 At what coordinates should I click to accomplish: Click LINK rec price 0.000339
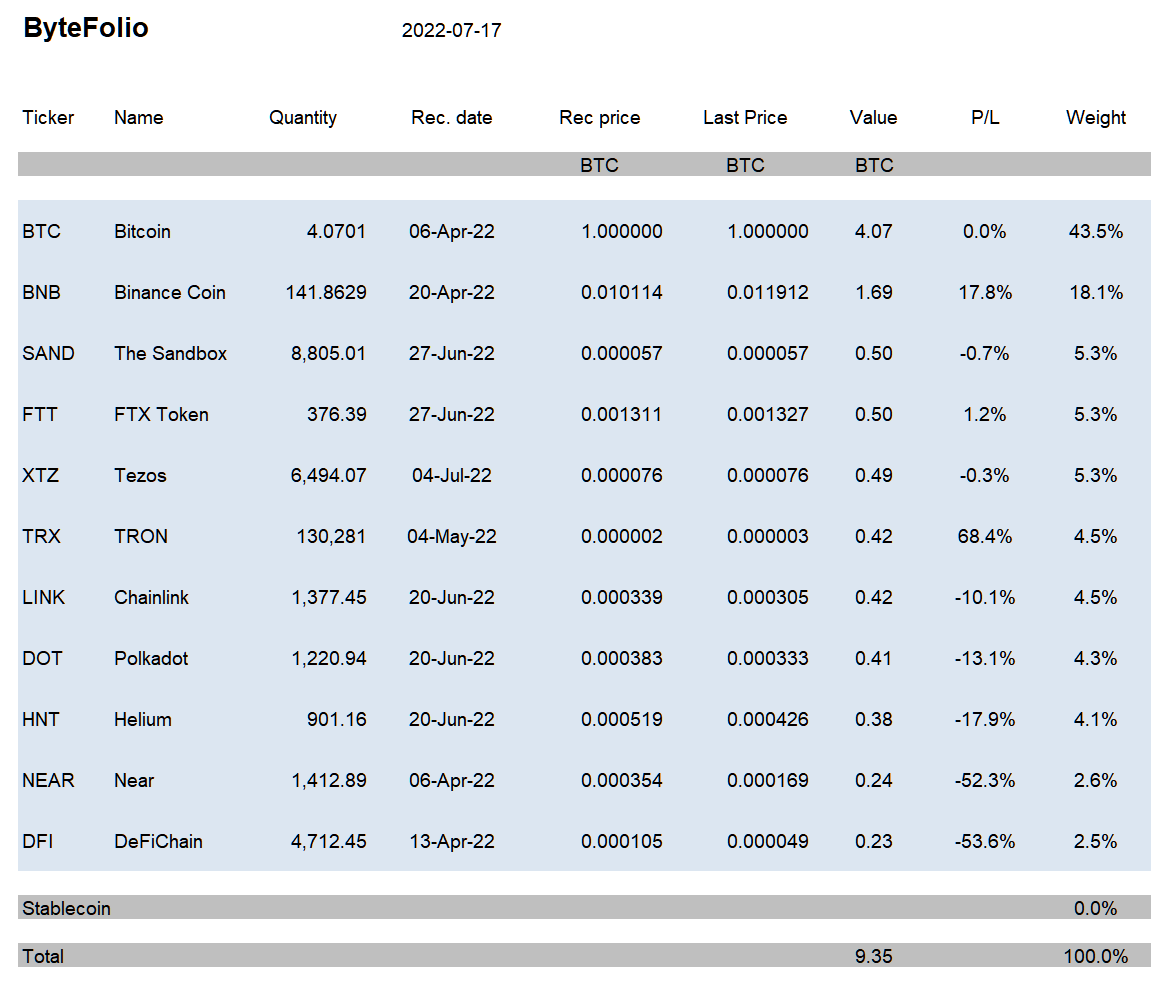[x=622, y=598]
